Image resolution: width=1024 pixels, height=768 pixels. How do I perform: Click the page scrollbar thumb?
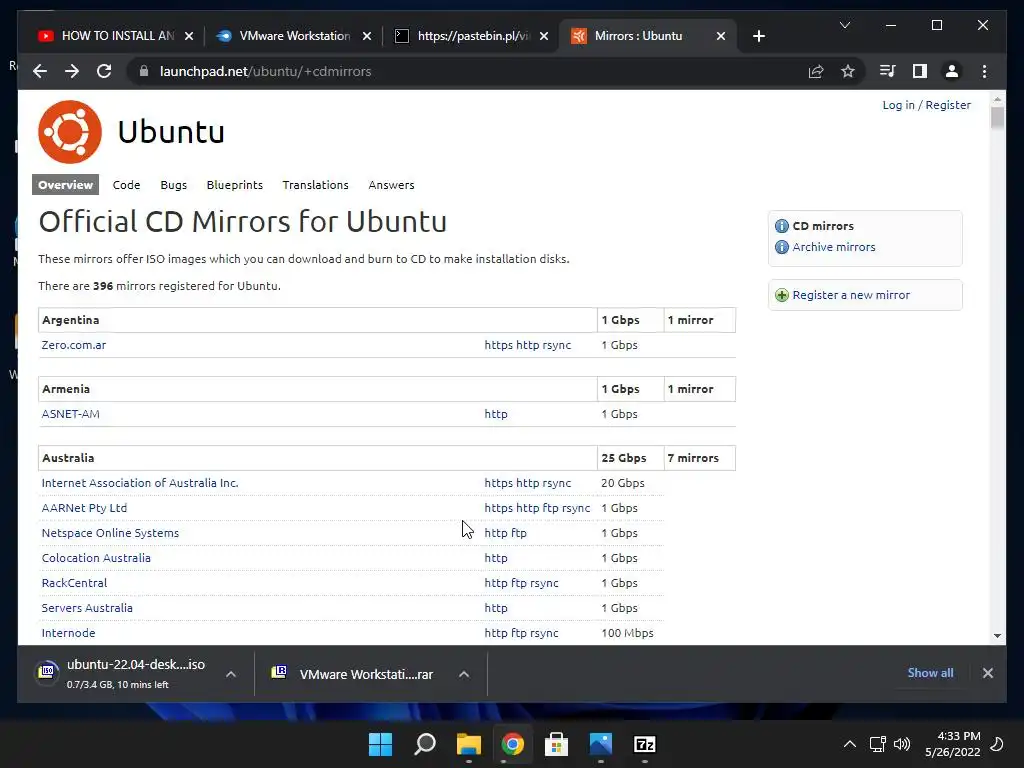tap(997, 118)
